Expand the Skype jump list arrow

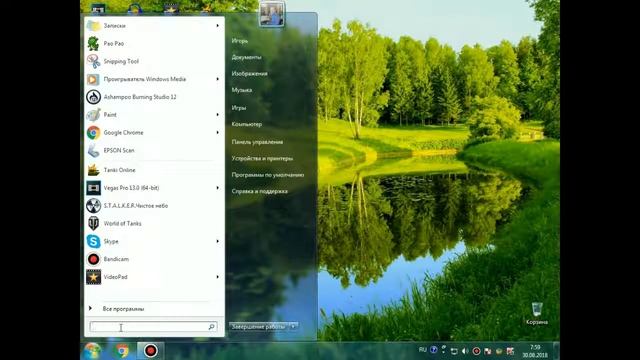pyautogui.click(x=218, y=241)
